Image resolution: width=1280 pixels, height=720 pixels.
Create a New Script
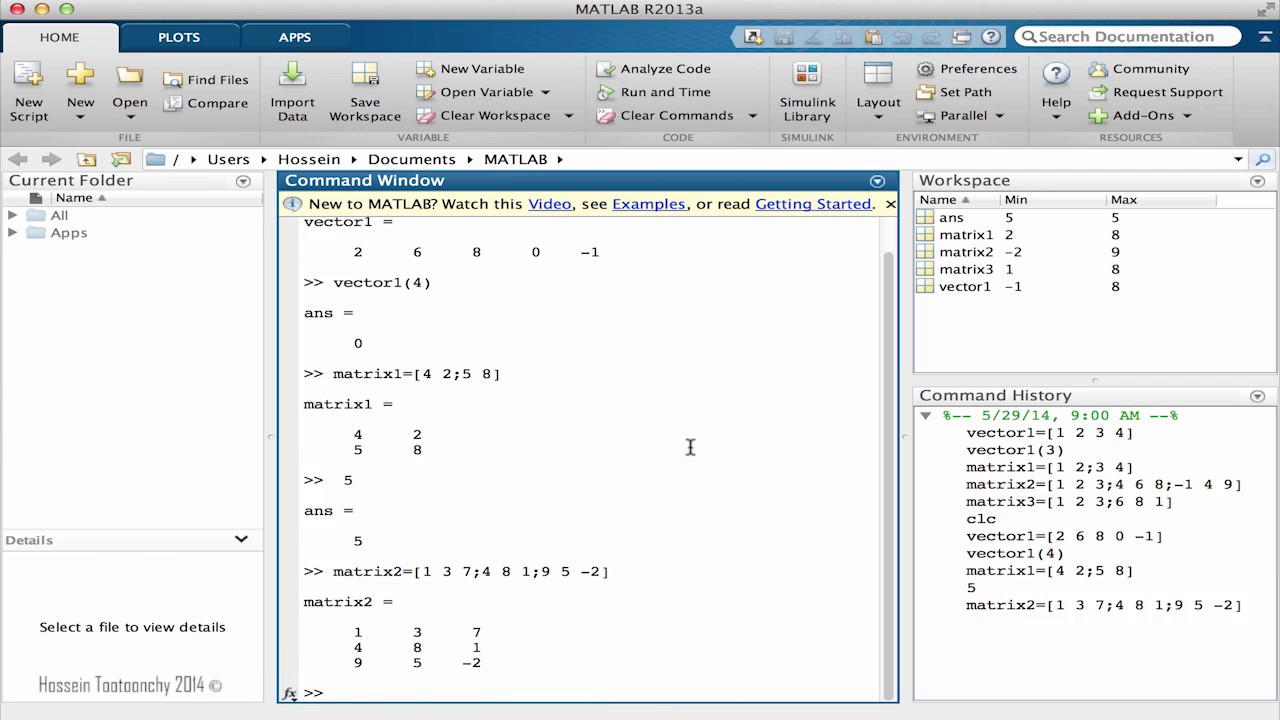[x=28, y=92]
